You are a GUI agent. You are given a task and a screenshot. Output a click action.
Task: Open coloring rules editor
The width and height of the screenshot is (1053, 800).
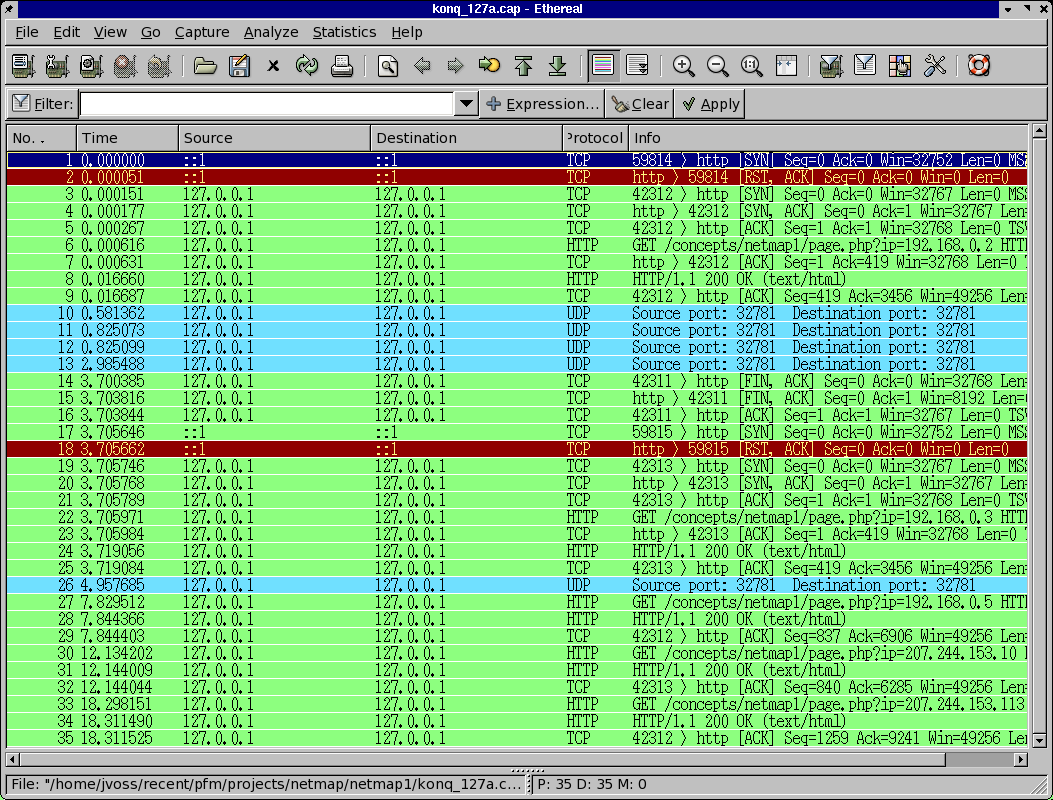(899, 66)
